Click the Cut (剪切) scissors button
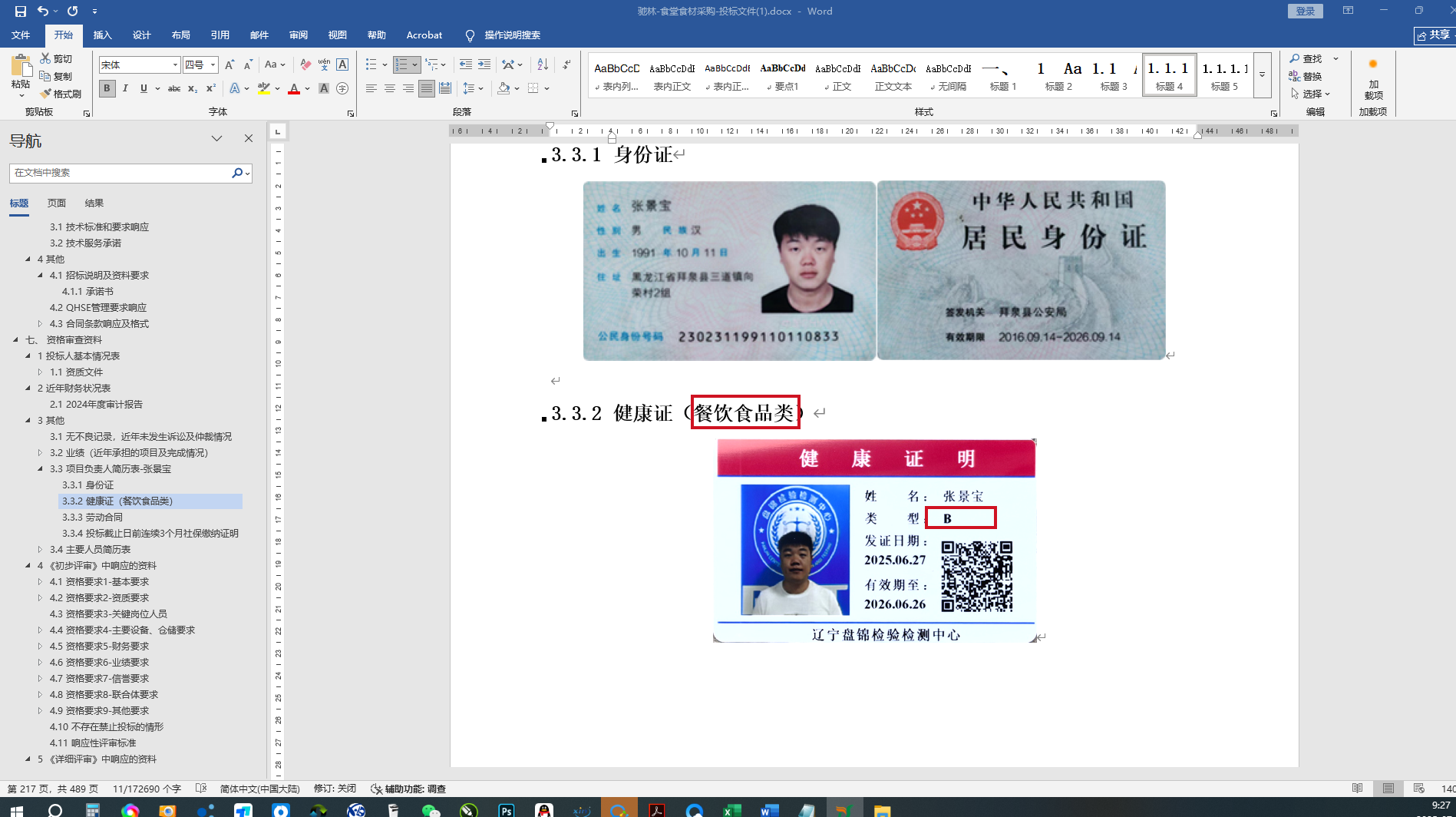This screenshot has width=1456, height=817. pyautogui.click(x=56, y=59)
